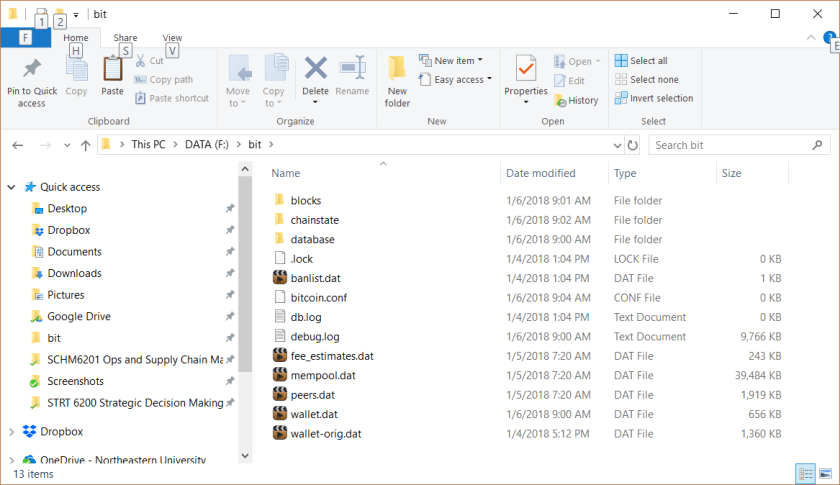Click the Paste clipboard icon
The height and width of the screenshot is (485, 840).
[x=112, y=71]
